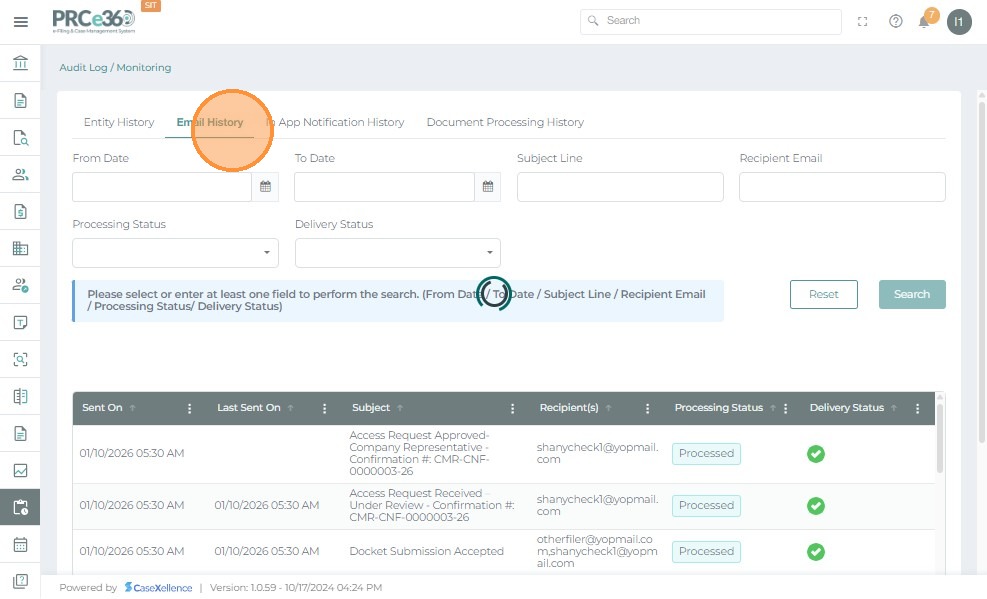Click green delivery check for CMR-CNF approved row

click(816, 454)
